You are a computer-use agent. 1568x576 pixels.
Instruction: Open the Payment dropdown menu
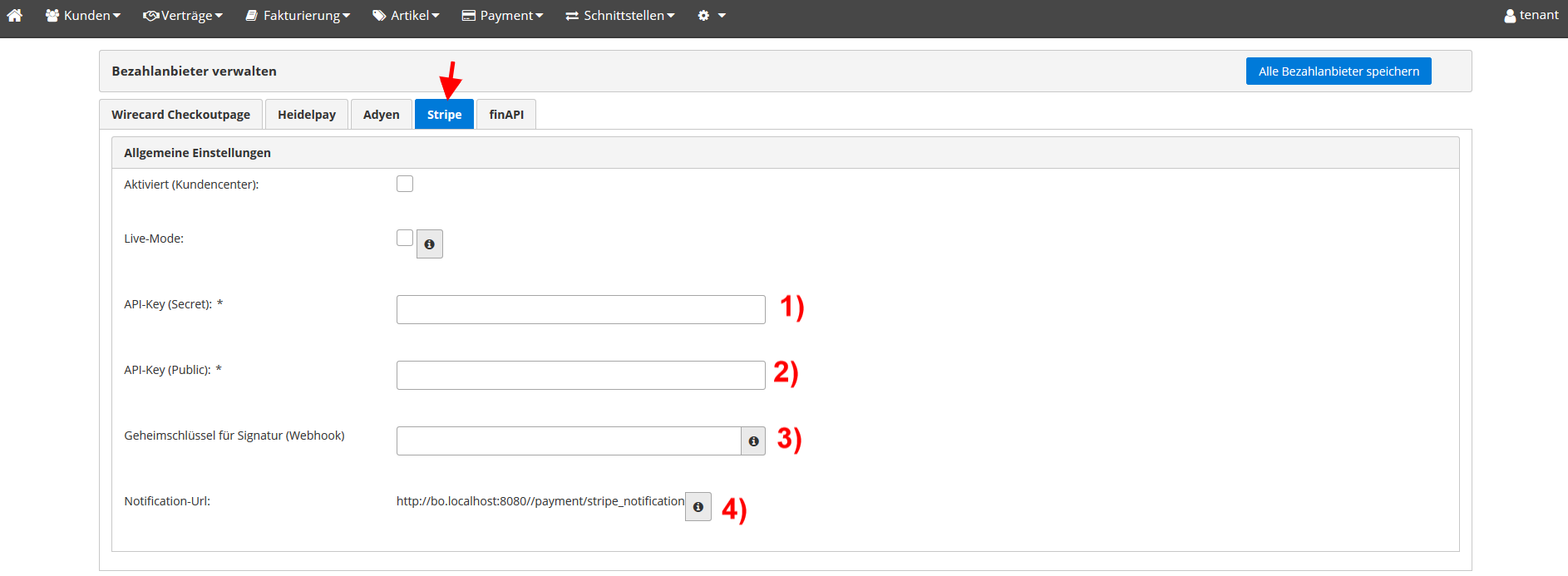pyautogui.click(x=502, y=16)
